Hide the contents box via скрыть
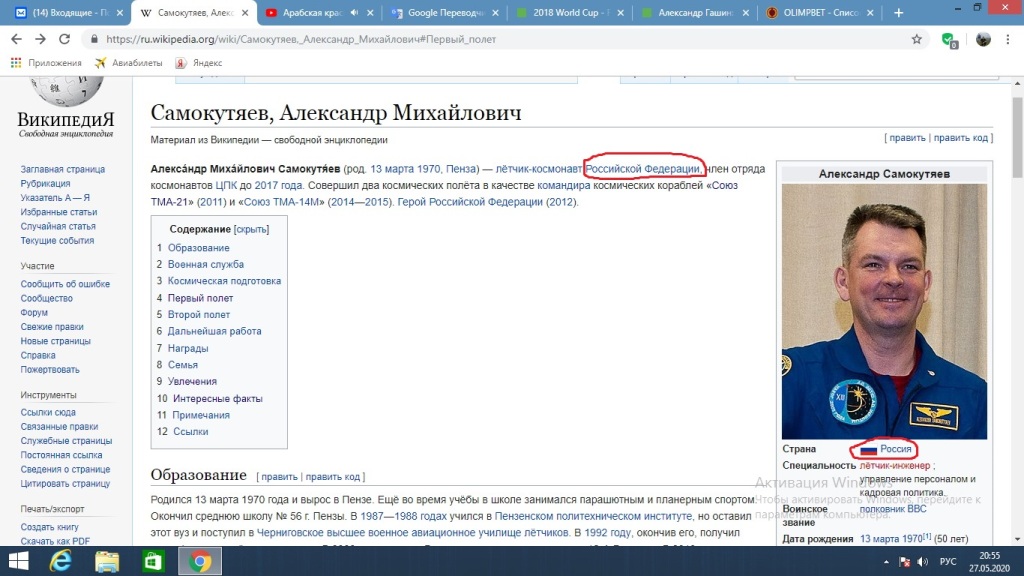 (251, 229)
